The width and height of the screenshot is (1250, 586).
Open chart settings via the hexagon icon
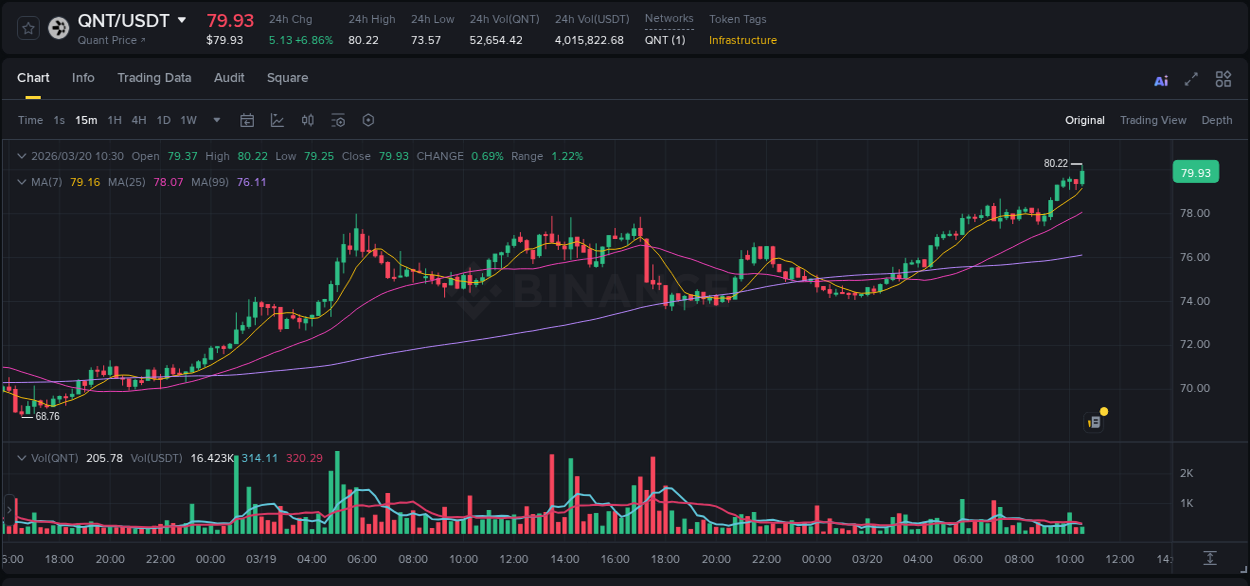pos(368,120)
